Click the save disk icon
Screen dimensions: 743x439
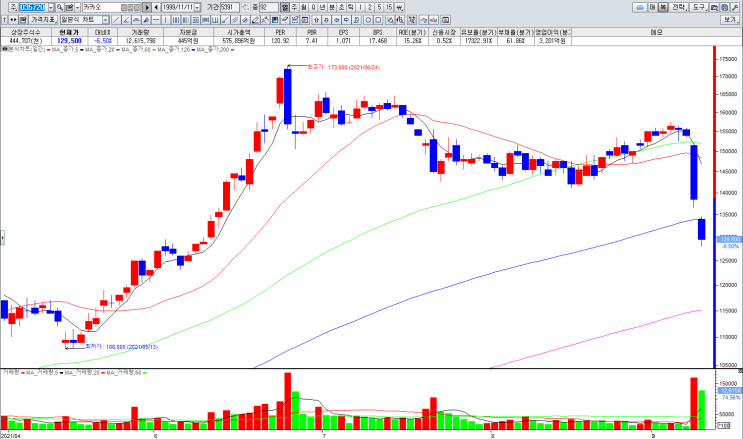[x=724, y=8]
